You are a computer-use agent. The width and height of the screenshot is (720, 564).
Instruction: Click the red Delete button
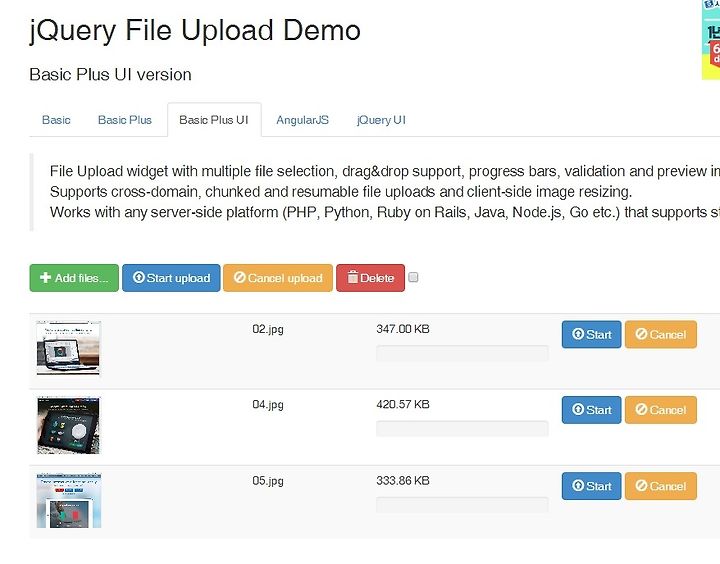370,278
